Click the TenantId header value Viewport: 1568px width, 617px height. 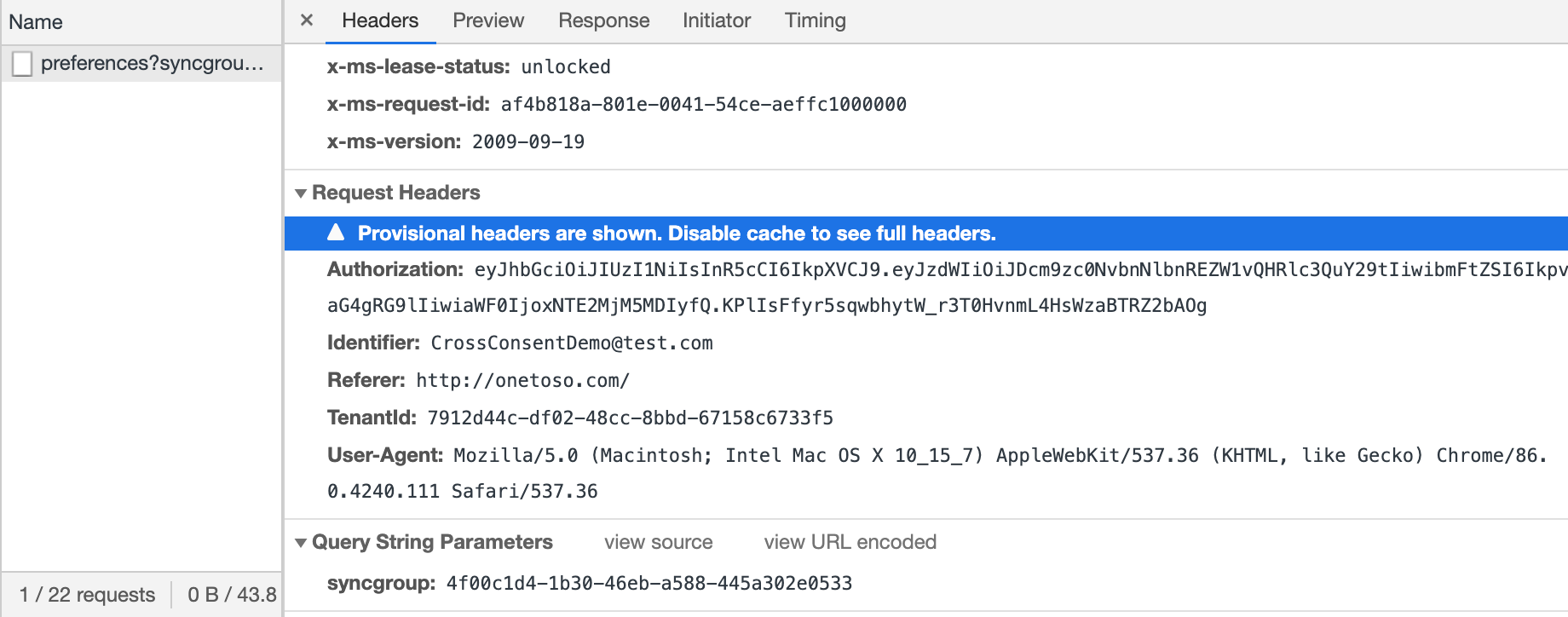(630, 418)
